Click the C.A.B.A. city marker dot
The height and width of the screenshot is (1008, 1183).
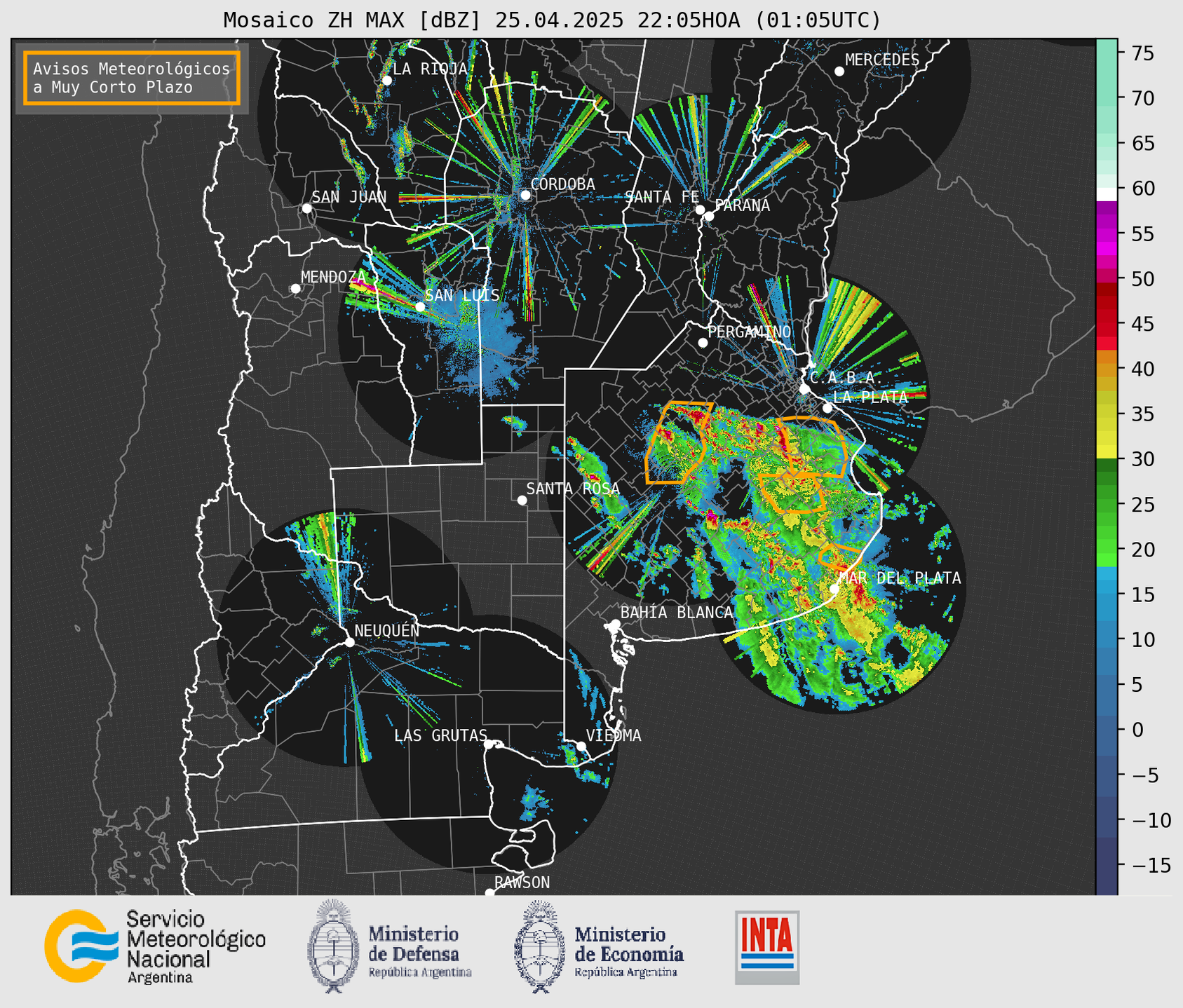click(x=805, y=389)
